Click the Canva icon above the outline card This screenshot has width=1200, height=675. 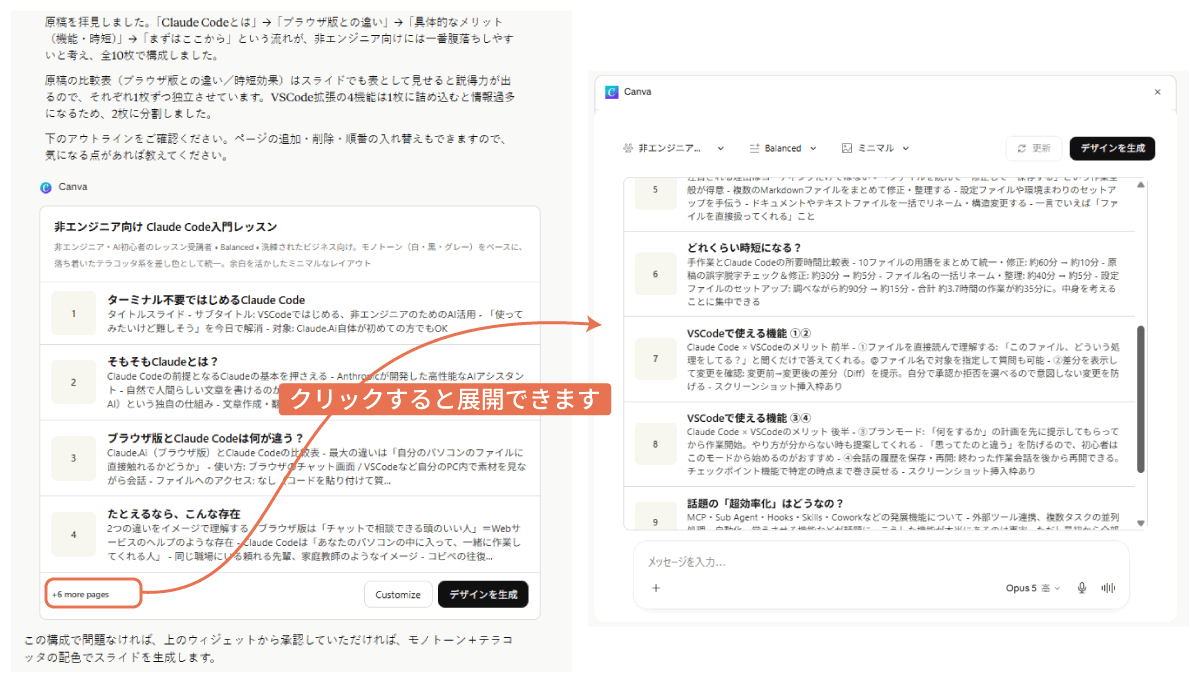click(46, 187)
